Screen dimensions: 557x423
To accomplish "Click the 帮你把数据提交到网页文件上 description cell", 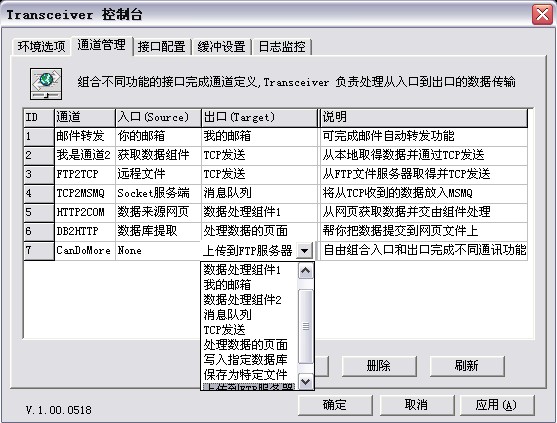I will (424, 232).
